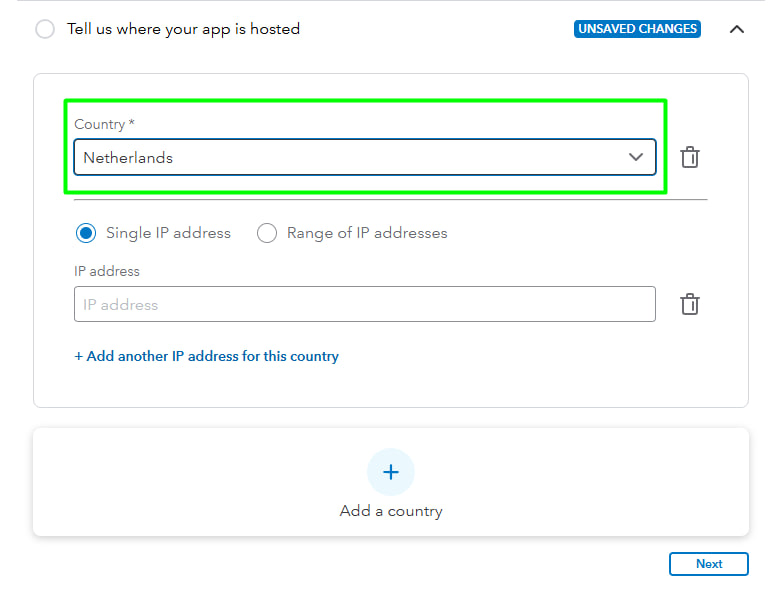The height and width of the screenshot is (607, 778).
Task: Click the "Tell us where your app is hosted" heading
Action: 183,29
